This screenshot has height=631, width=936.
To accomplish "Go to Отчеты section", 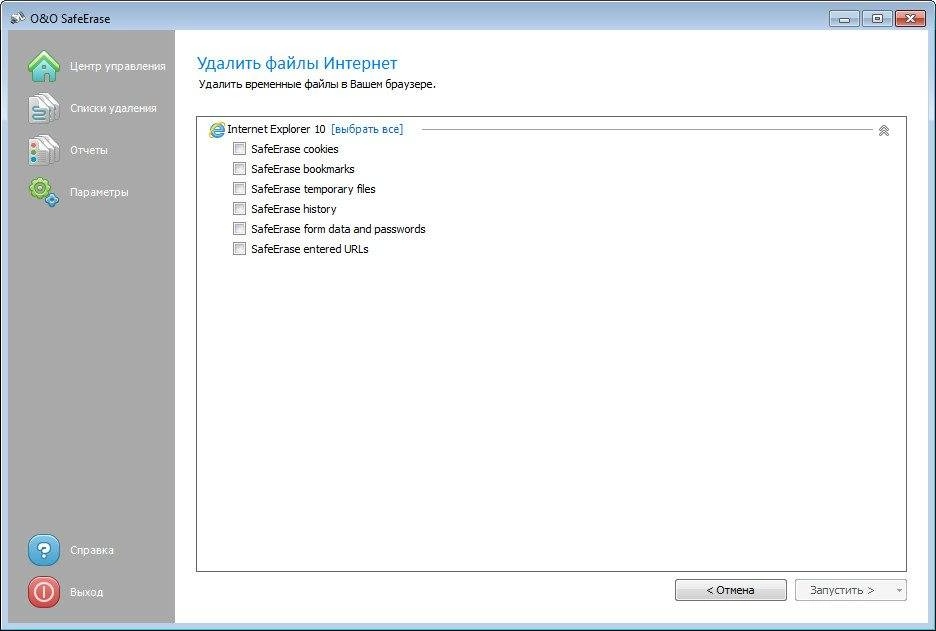I will click(x=88, y=150).
